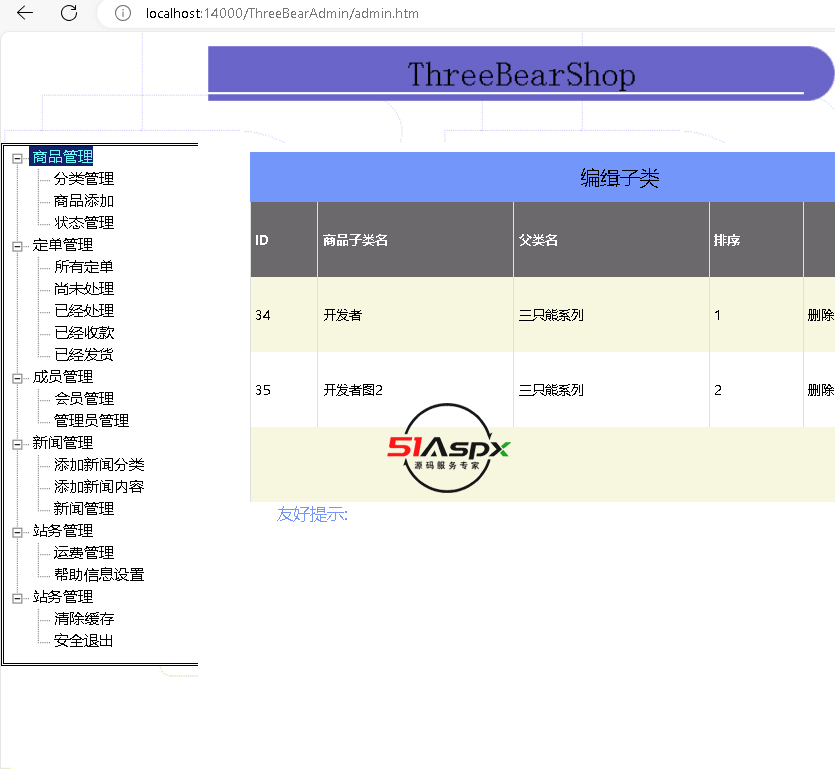The height and width of the screenshot is (769, 835).
Task: Collapse the 成员管理 tree node
Action: point(17,377)
